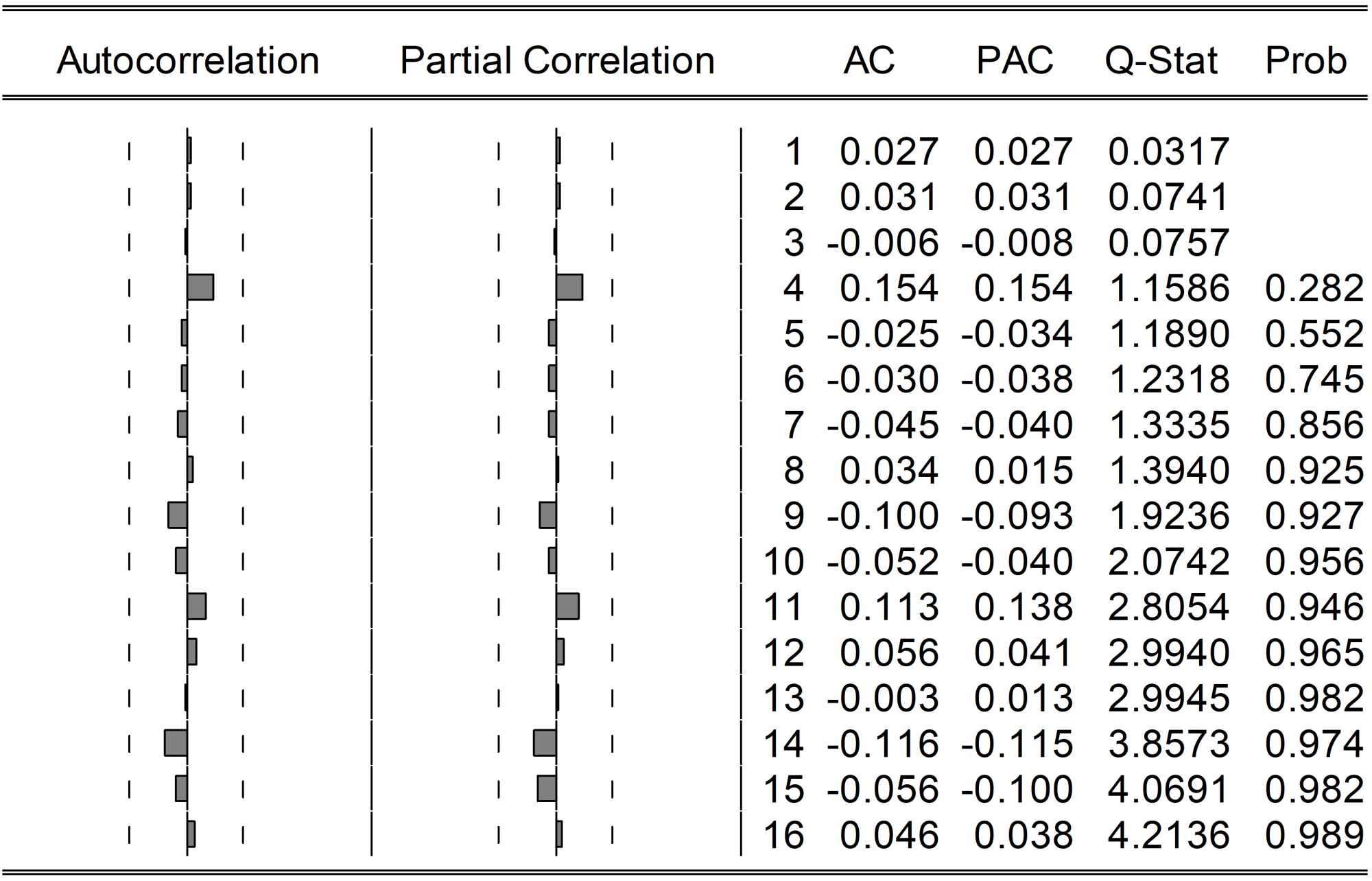Click the lag 9 autocorrelation bar
The height and width of the screenshot is (881, 1372).
click(x=178, y=515)
